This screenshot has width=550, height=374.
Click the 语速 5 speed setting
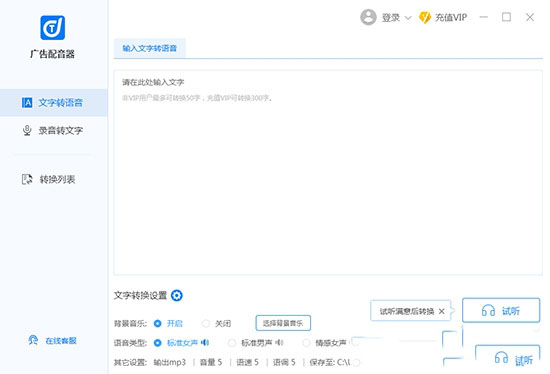[x=247, y=362]
